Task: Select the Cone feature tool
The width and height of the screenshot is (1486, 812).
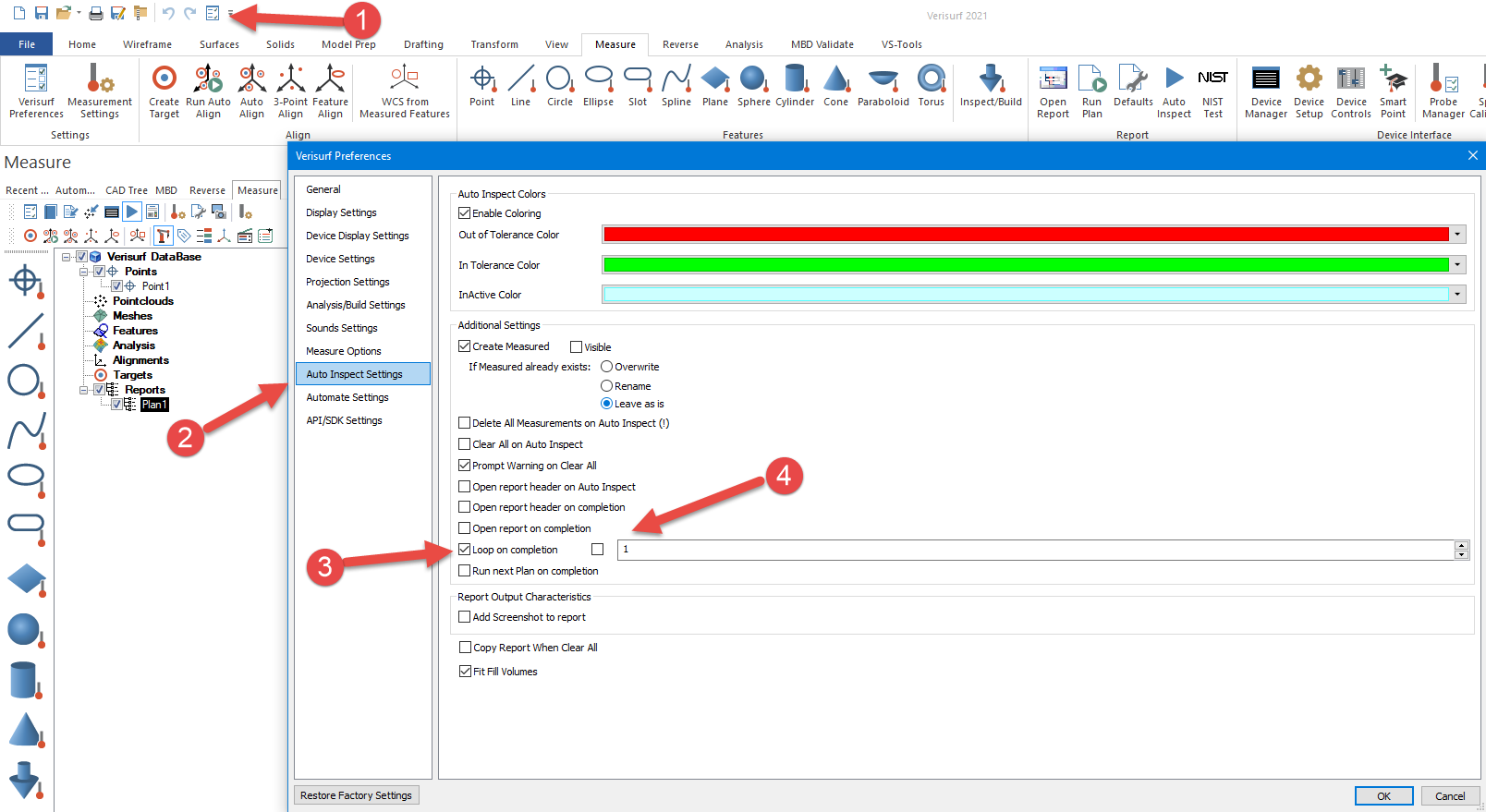Action: [836, 86]
